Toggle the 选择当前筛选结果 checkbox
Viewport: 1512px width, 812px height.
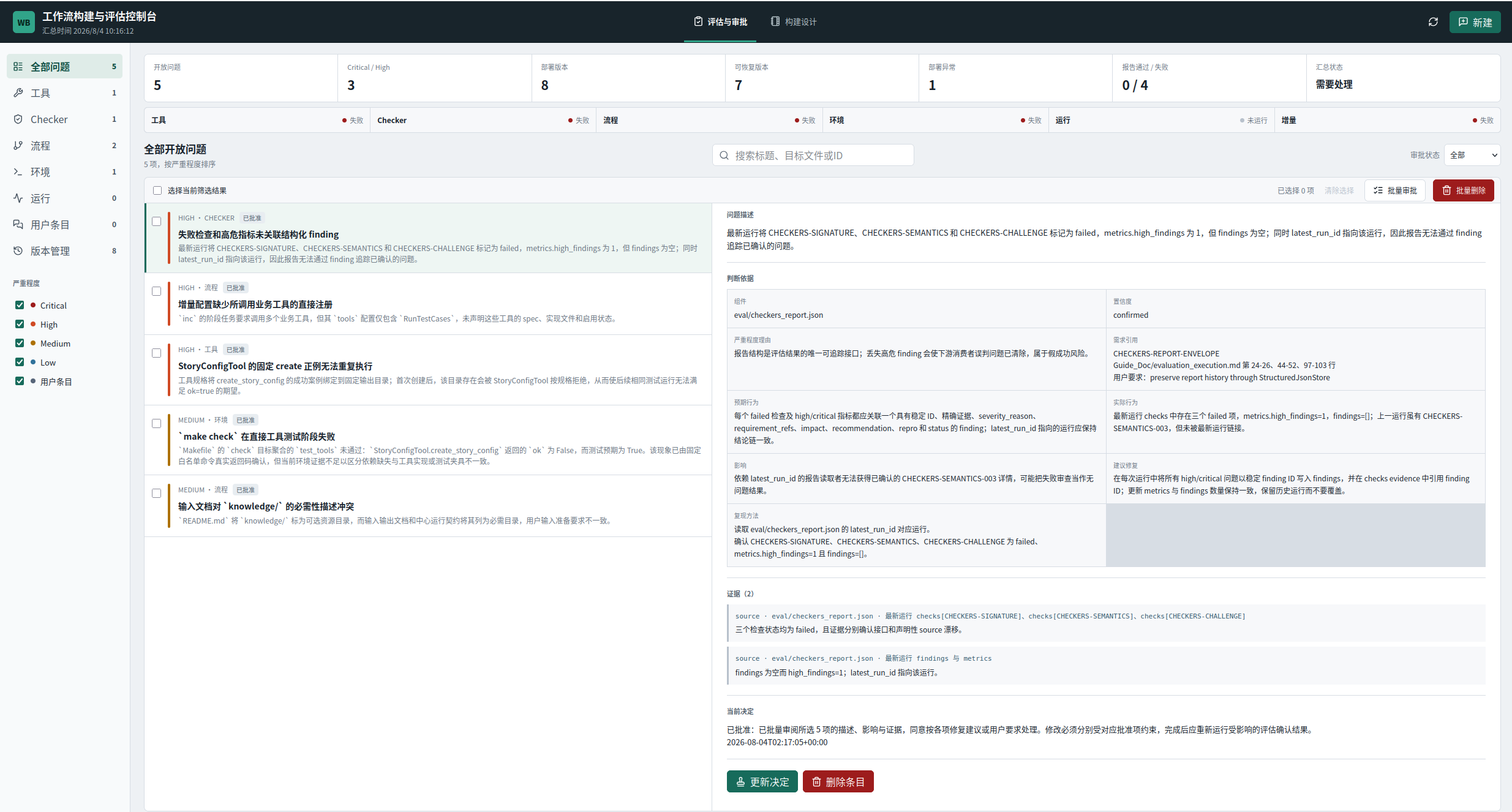coord(157,190)
